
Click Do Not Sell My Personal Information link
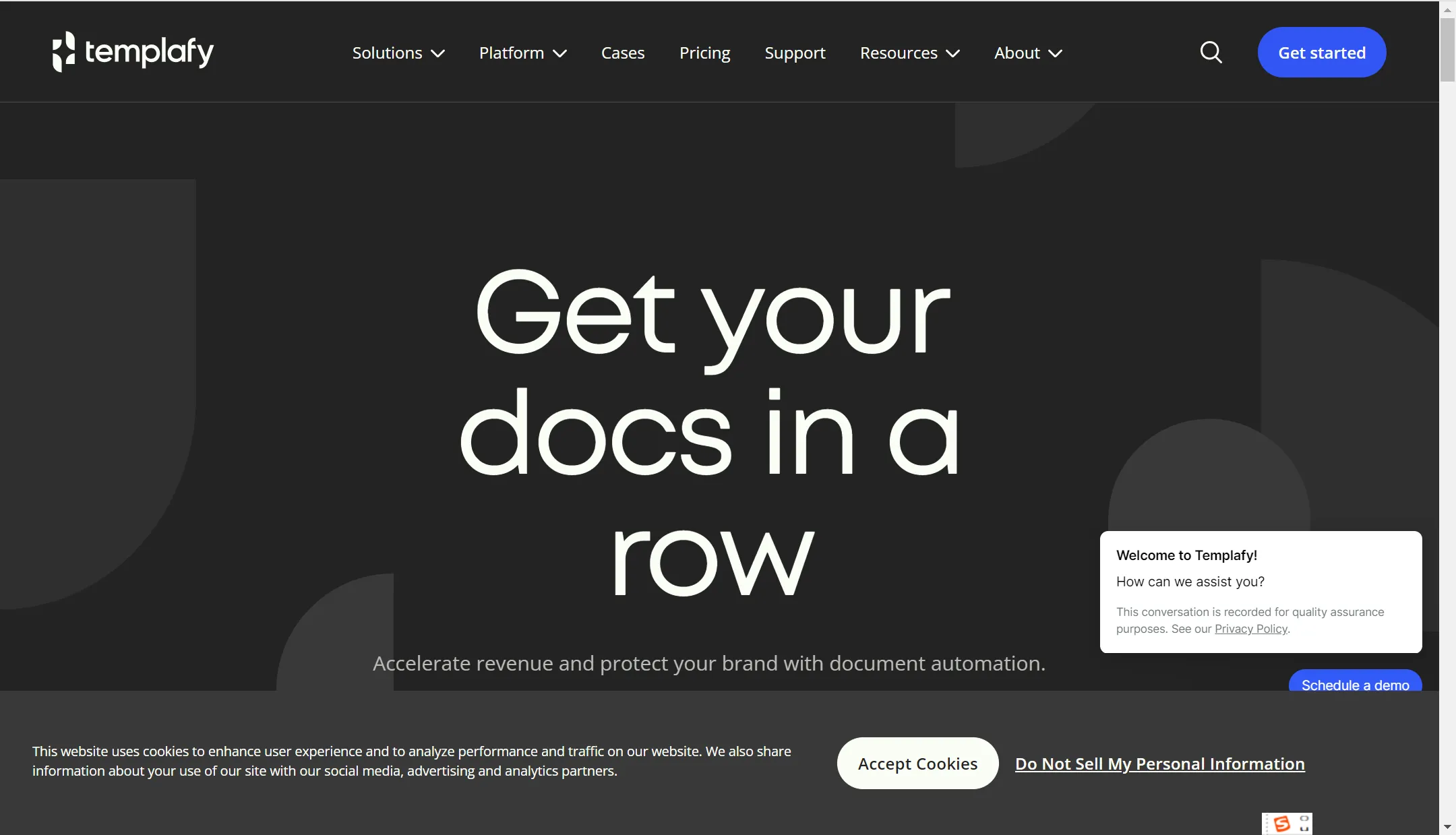[x=1160, y=763]
